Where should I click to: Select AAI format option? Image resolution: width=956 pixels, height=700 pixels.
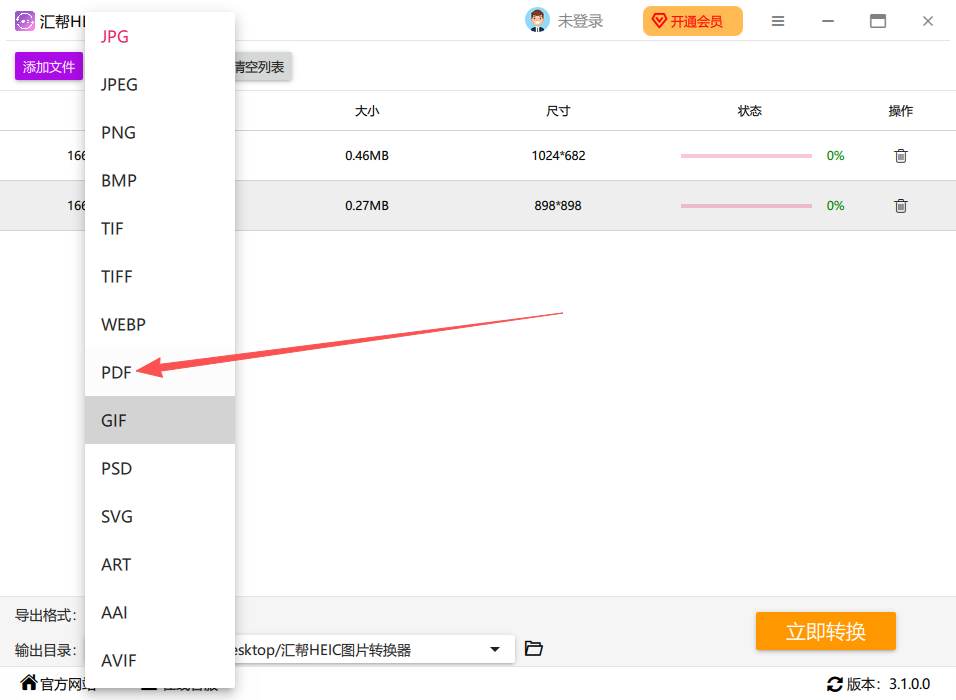click(160, 612)
